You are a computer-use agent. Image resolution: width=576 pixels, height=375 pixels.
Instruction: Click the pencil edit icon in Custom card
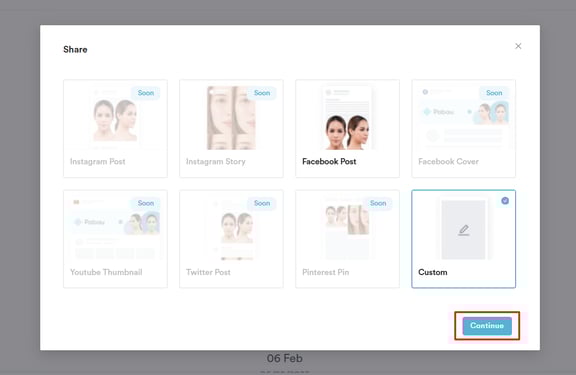point(464,230)
